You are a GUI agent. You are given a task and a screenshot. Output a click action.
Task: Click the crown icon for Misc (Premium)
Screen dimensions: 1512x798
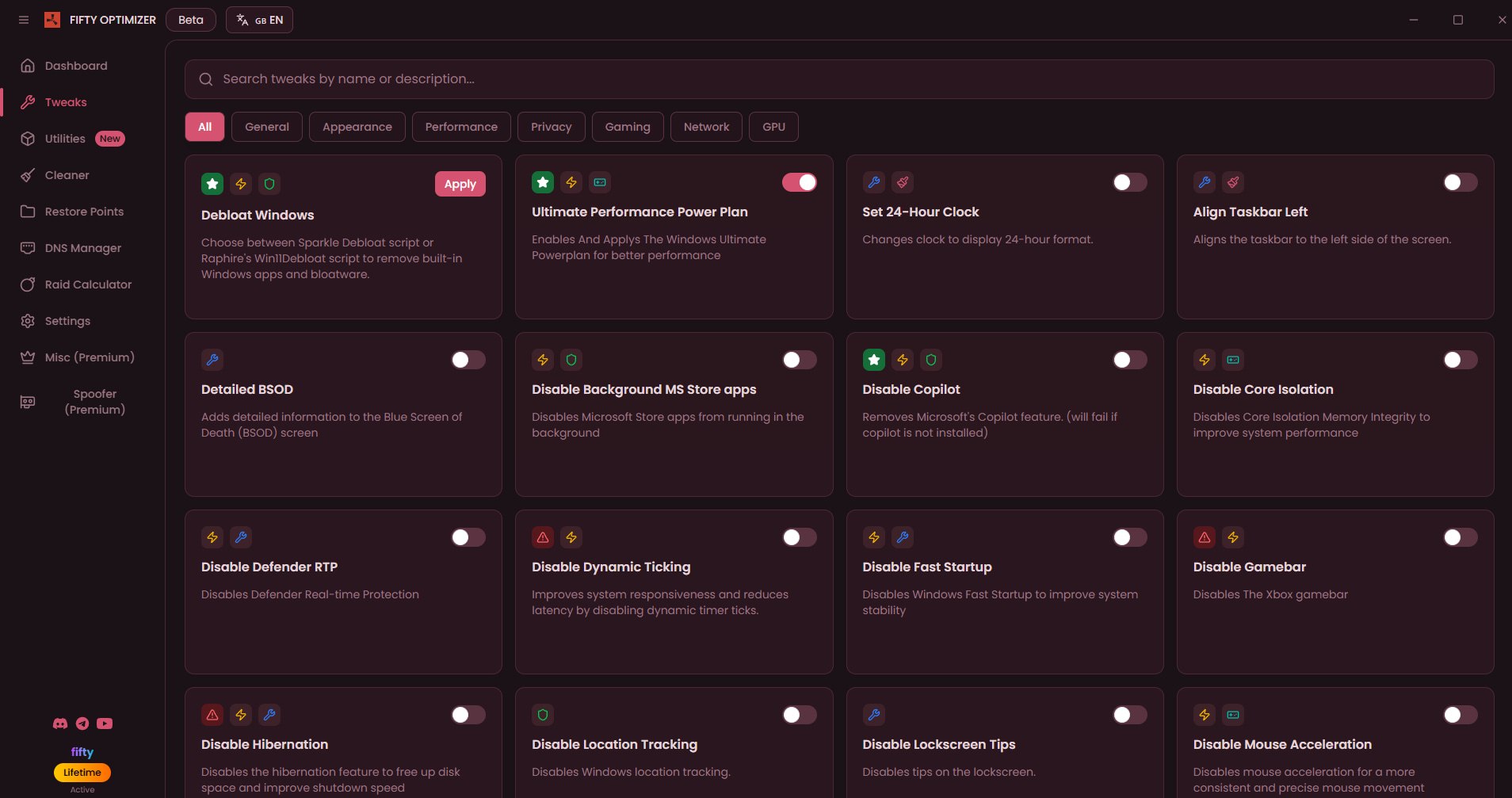[x=28, y=357]
